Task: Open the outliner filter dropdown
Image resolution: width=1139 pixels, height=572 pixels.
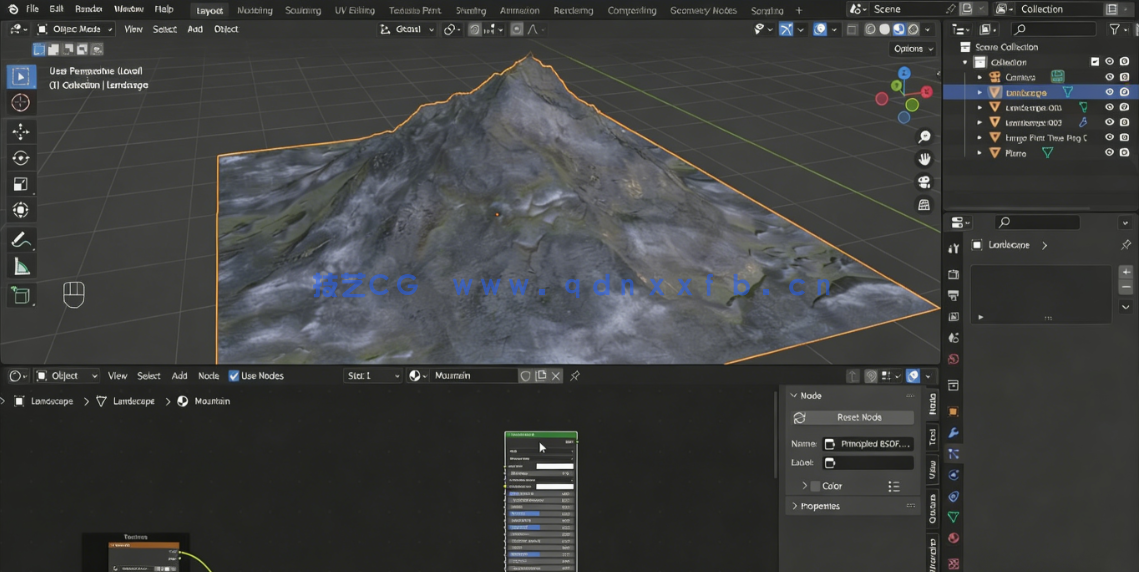Action: tap(1118, 29)
